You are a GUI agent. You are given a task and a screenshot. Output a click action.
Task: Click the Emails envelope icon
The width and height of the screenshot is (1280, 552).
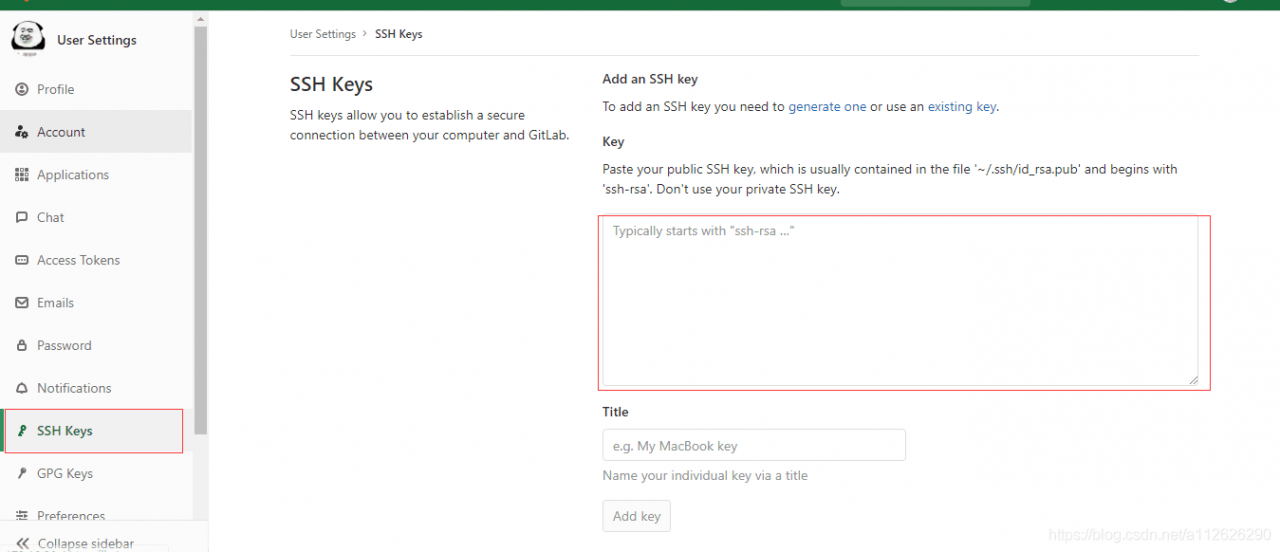coord(22,303)
